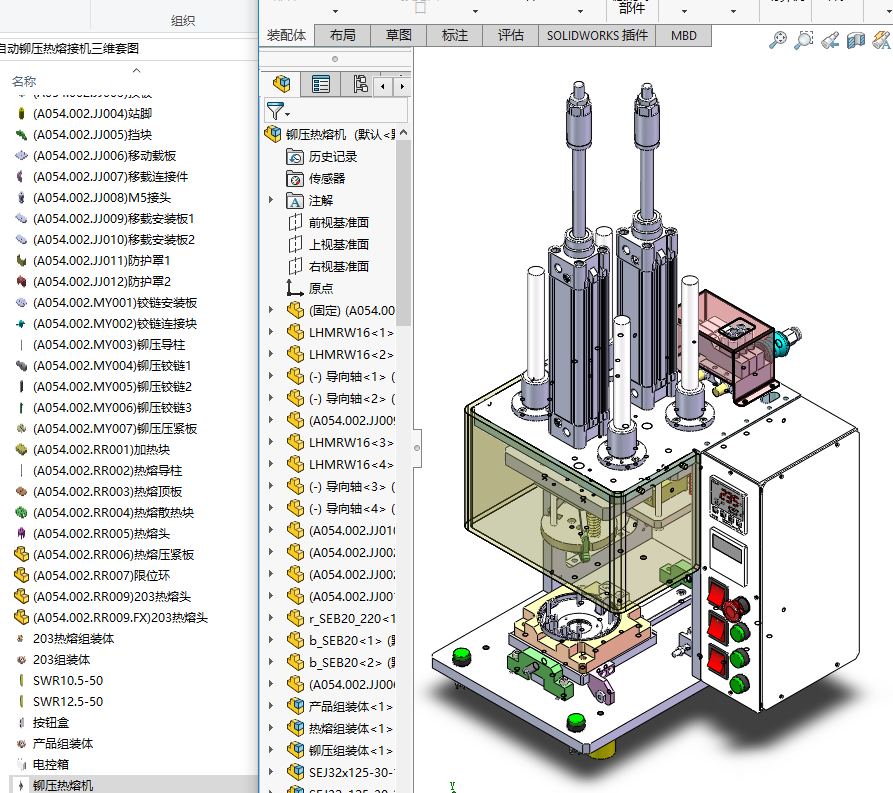Select 原点 origin in feature tree
The width and height of the screenshot is (893, 793).
(x=320, y=288)
